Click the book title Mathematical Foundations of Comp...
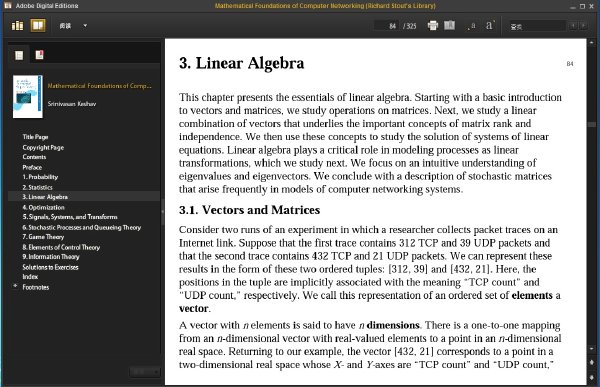Screen dimensions: 600x387 tap(99, 86)
